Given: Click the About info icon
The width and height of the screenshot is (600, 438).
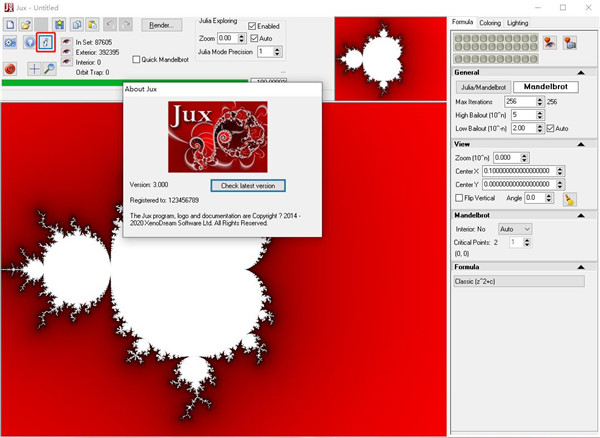Looking at the screenshot, I should click(46, 42).
